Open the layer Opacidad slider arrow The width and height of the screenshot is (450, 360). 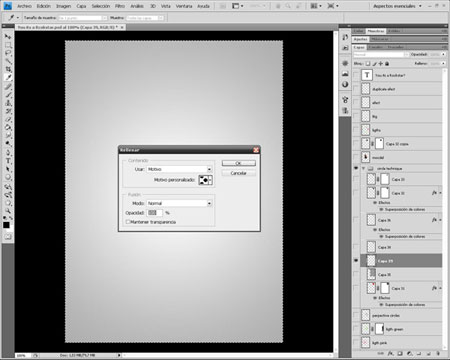443,54
